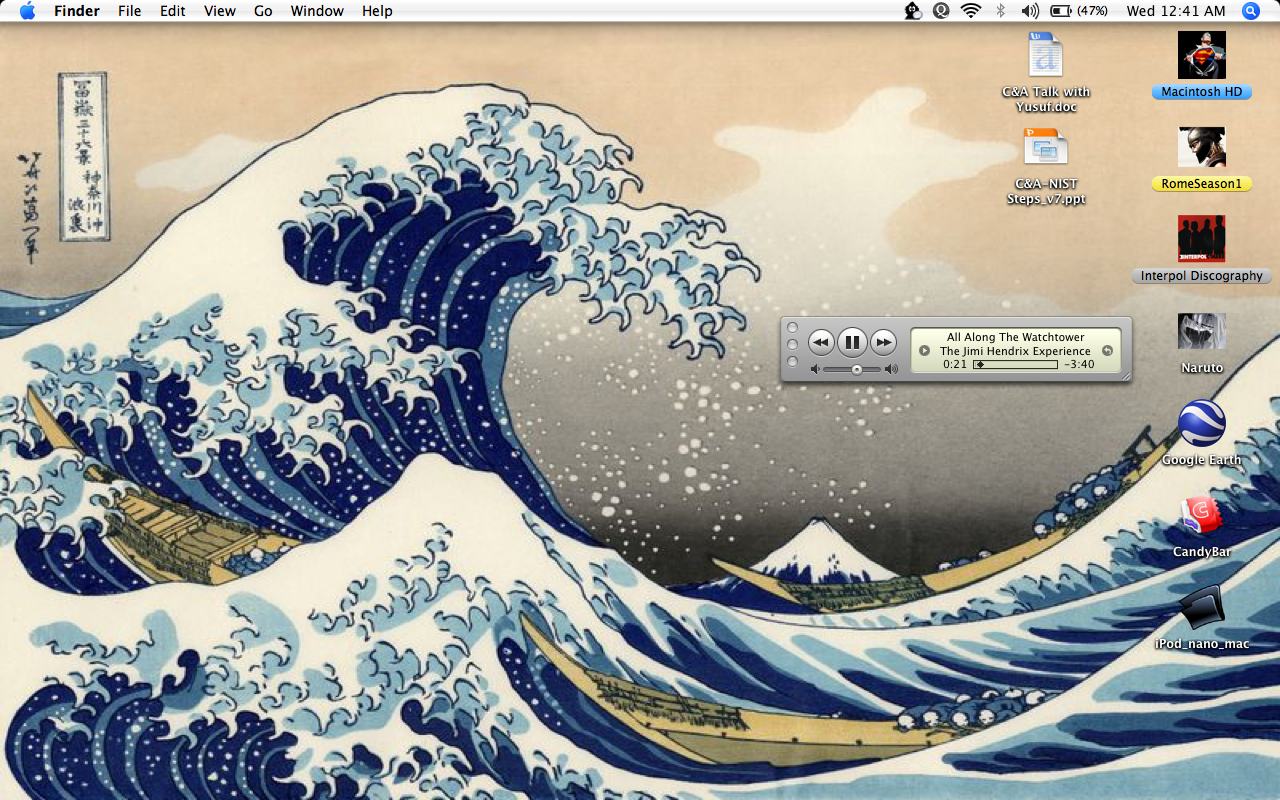
Task: Open the Window menu
Action: tap(317, 11)
